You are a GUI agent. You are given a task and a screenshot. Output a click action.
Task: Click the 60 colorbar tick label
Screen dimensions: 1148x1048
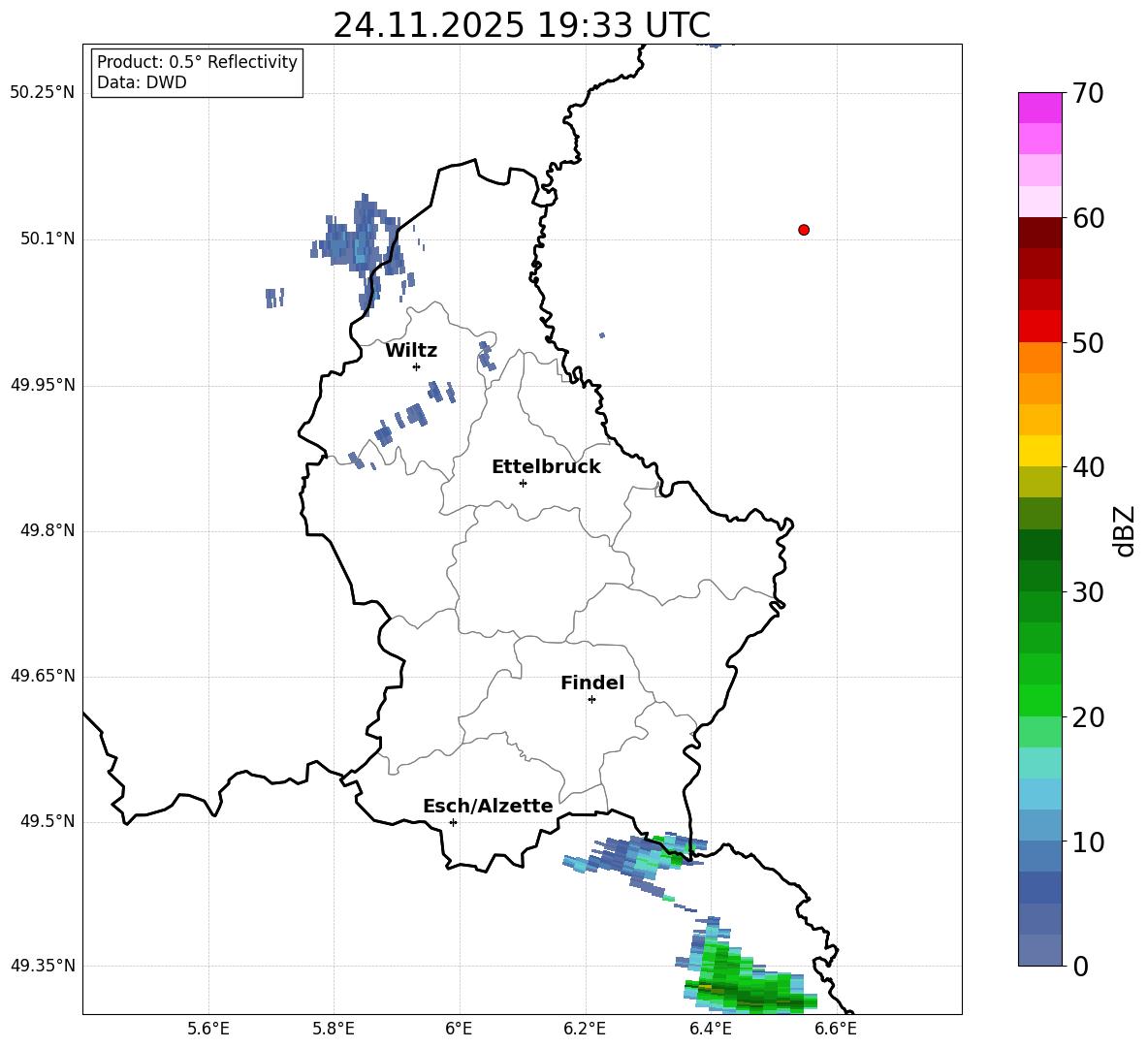tap(1088, 218)
